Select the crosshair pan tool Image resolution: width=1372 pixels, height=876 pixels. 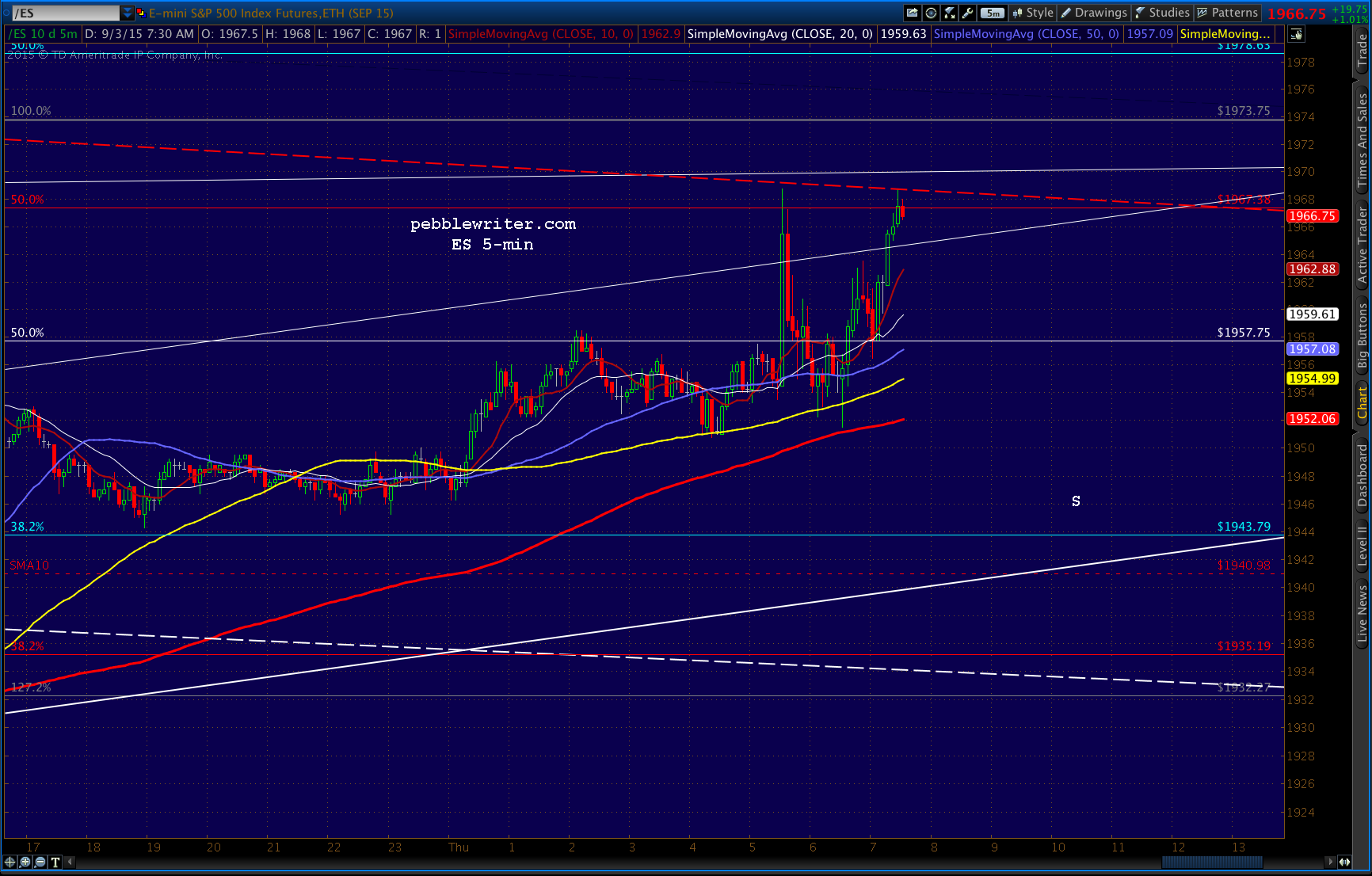point(10,862)
